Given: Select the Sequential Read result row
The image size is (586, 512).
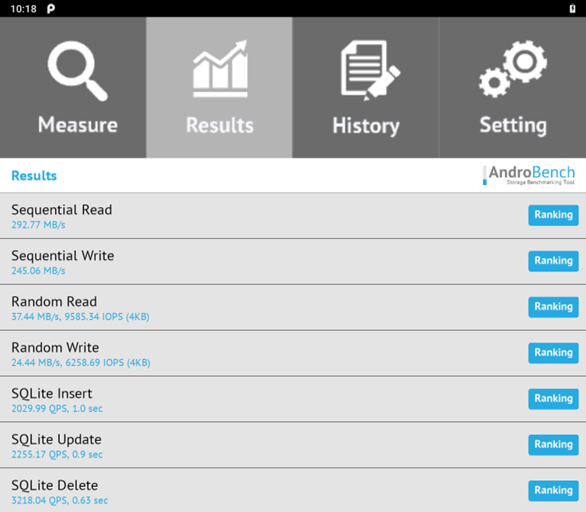Looking at the screenshot, I should click(x=293, y=216).
